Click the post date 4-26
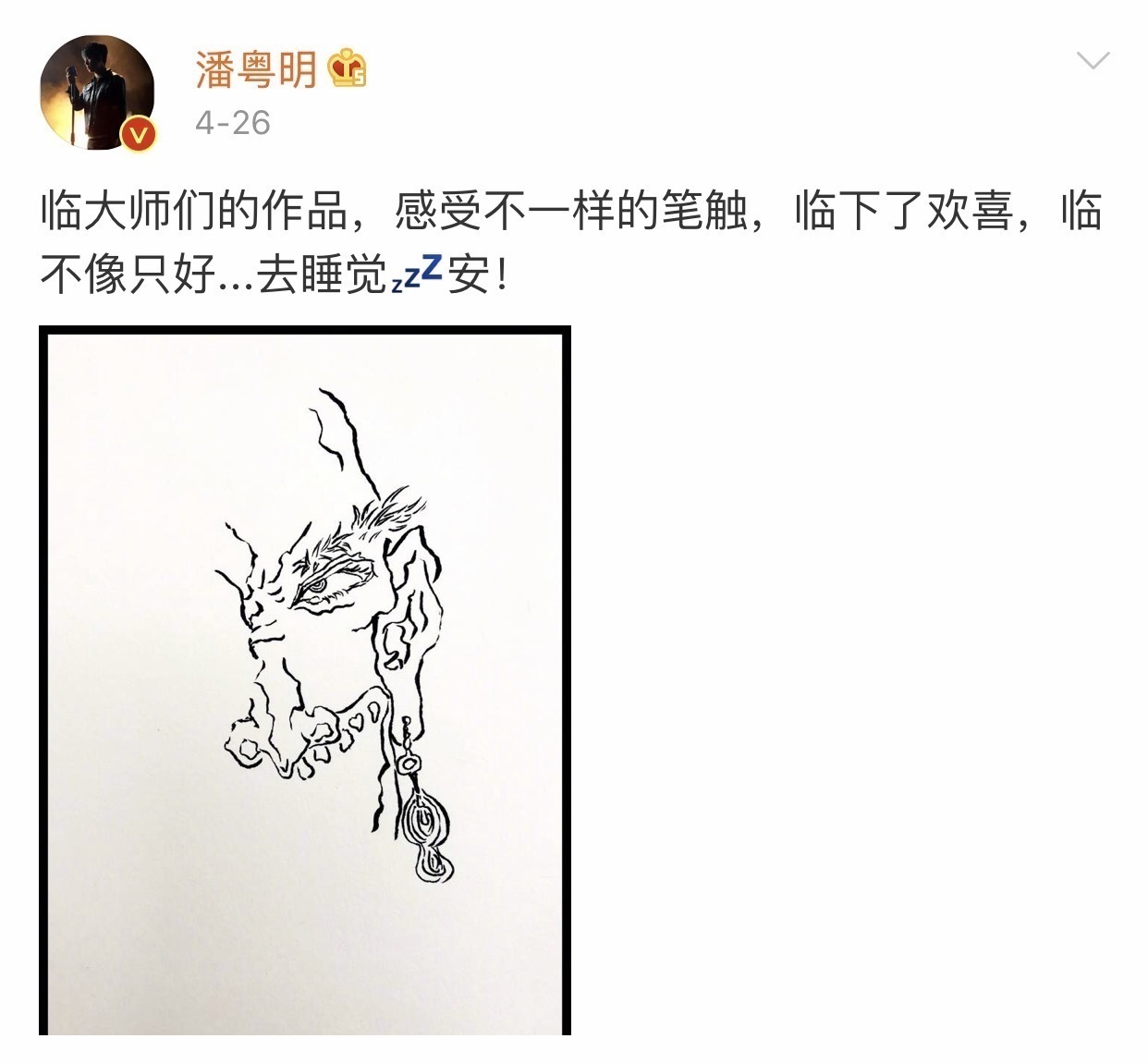1148x1063 pixels. tap(232, 123)
